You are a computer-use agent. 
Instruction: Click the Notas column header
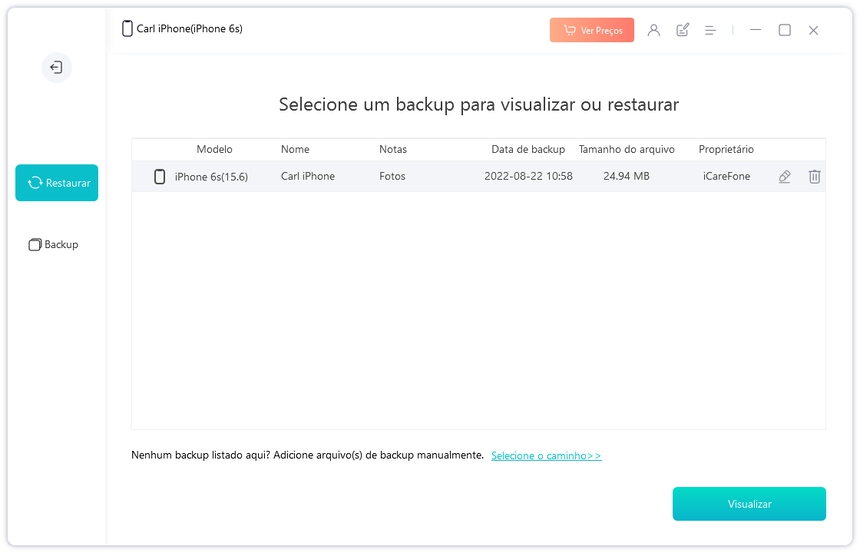393,149
